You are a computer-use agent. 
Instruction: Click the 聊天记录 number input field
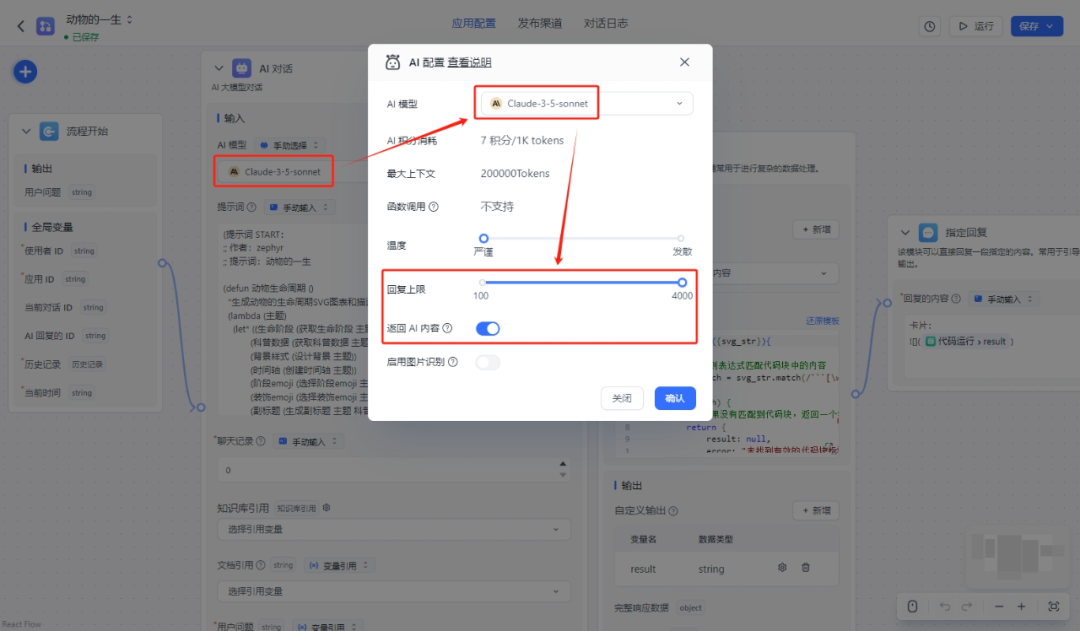pyautogui.click(x=393, y=470)
